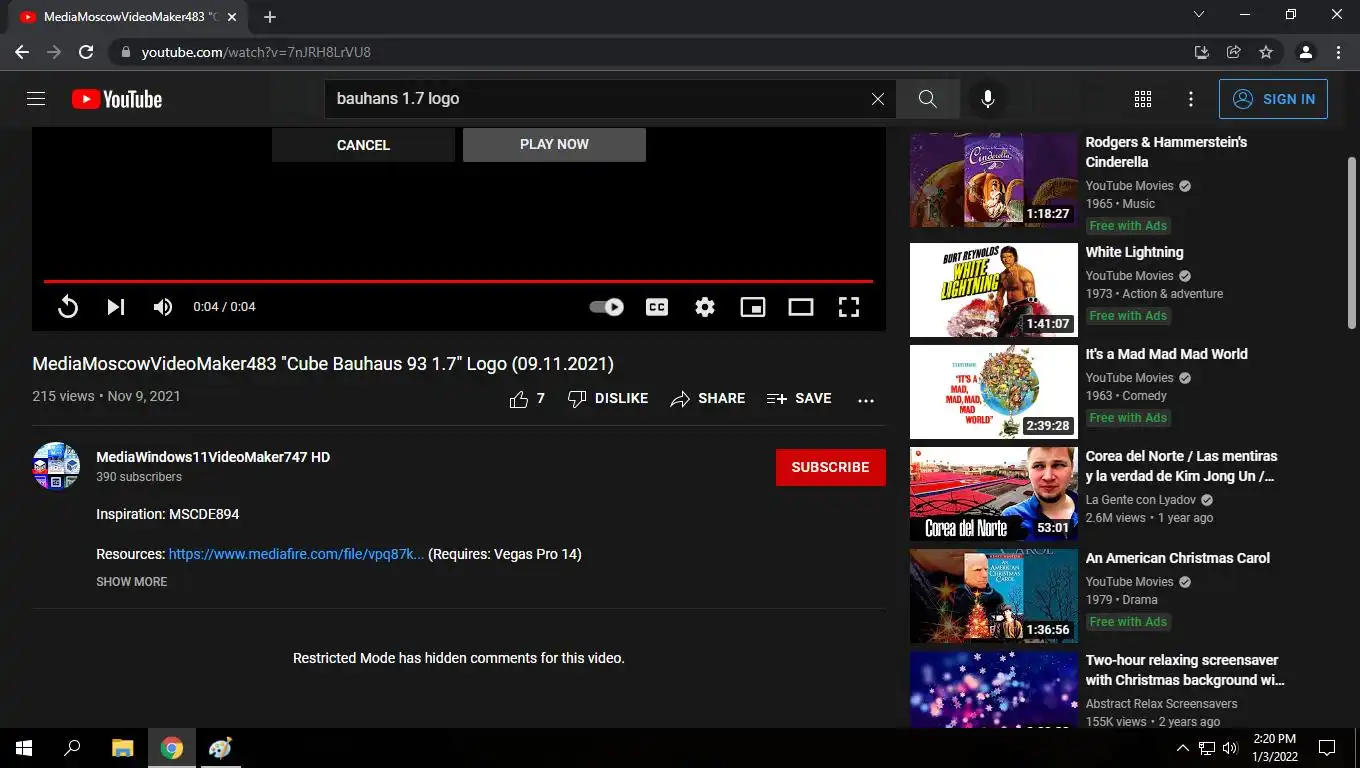Expand description with SHOW MORE
This screenshot has height=768, width=1360.
[x=131, y=582]
